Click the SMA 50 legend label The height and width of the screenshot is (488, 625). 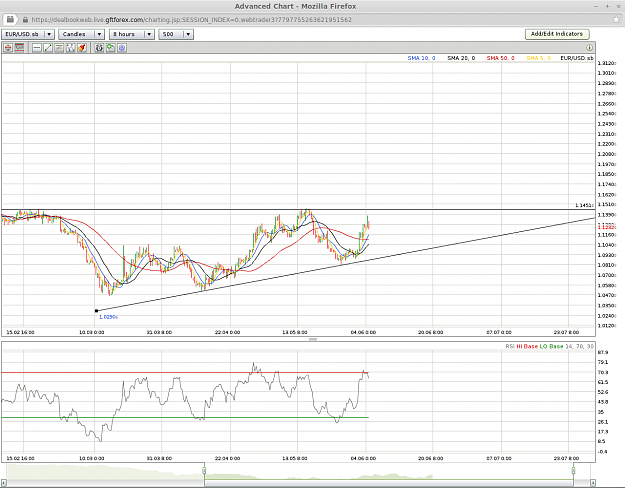click(x=500, y=58)
